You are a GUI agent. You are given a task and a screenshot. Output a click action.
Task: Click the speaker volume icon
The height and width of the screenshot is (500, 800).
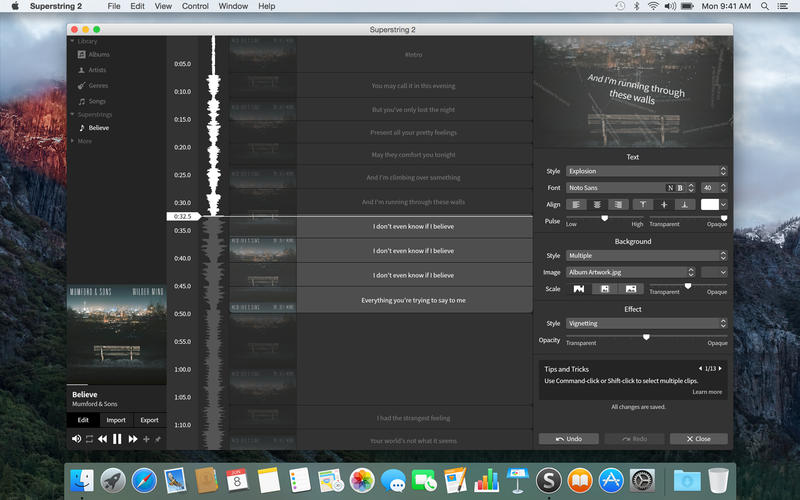76,439
